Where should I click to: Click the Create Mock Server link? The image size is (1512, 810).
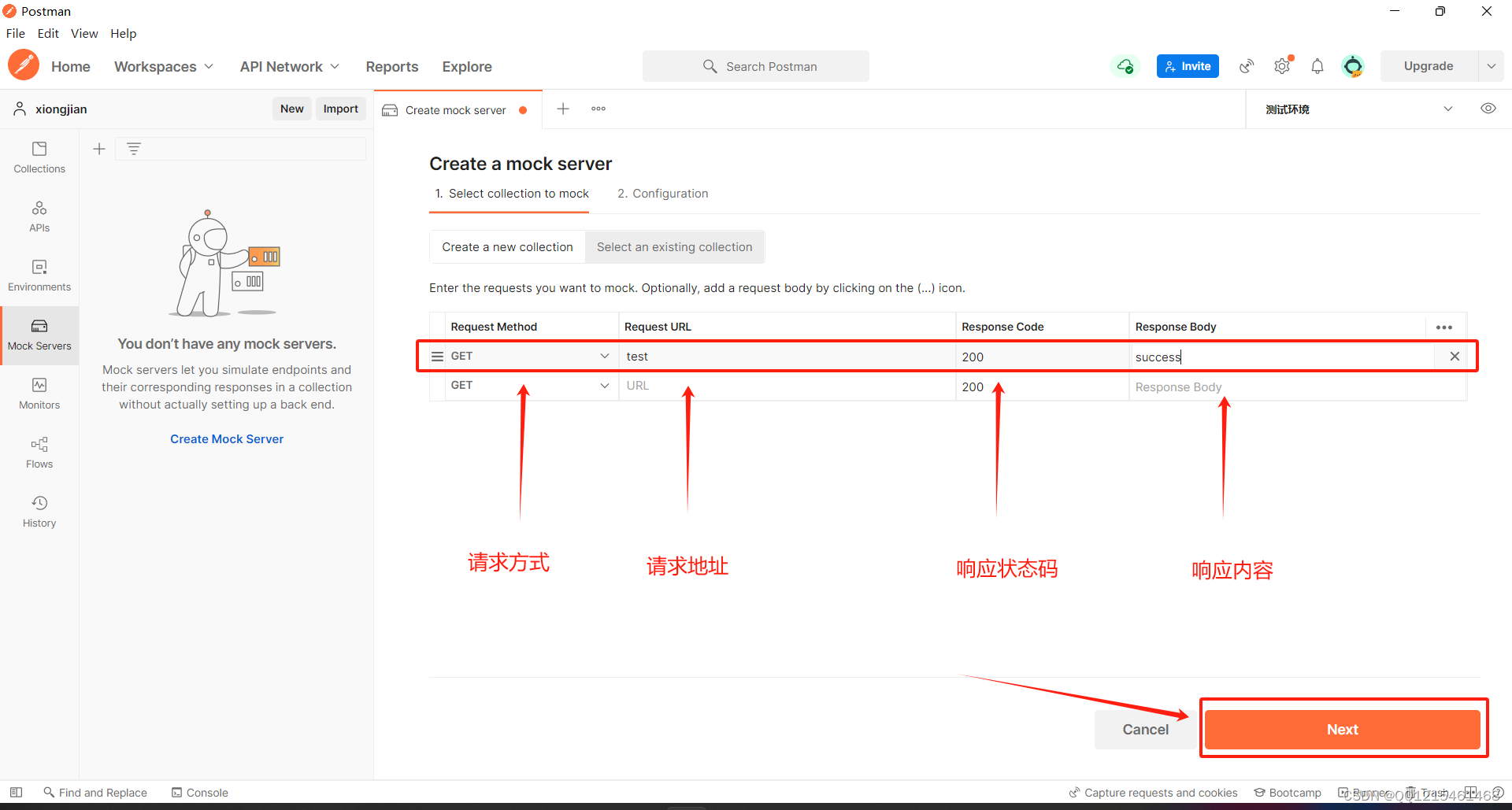[227, 439]
